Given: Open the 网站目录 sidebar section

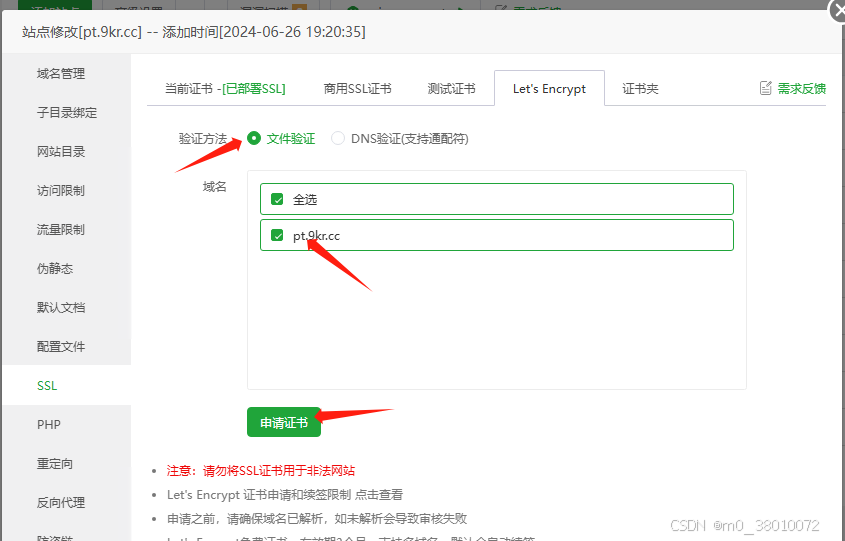Looking at the screenshot, I should [61, 151].
